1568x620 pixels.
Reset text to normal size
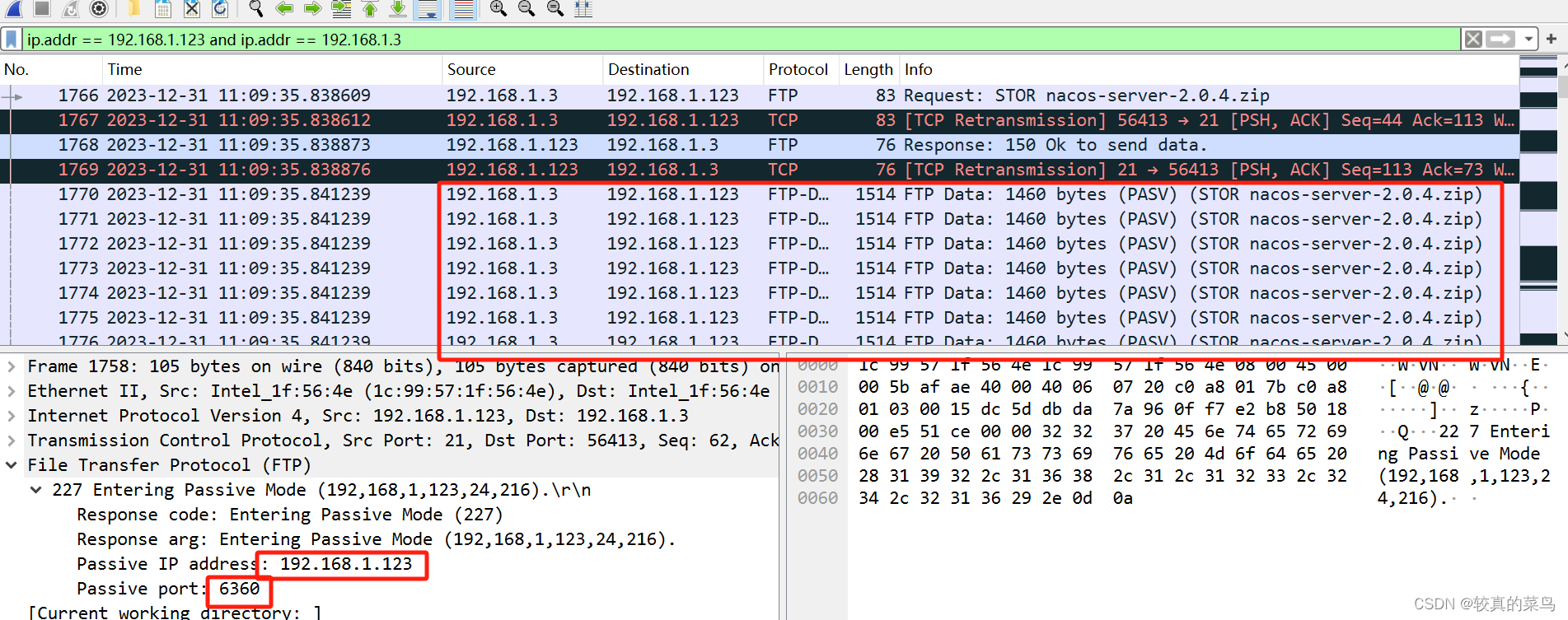coord(555,8)
